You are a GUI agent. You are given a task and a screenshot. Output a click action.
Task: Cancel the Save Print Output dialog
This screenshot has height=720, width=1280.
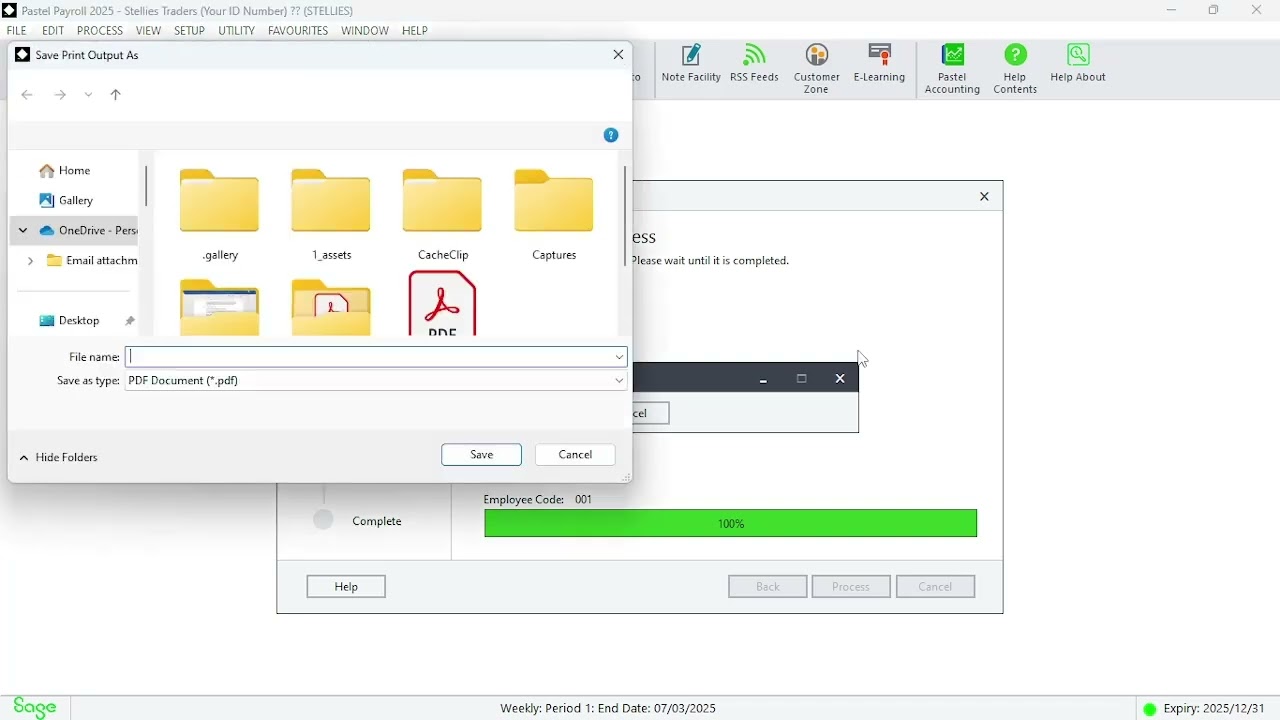(575, 455)
